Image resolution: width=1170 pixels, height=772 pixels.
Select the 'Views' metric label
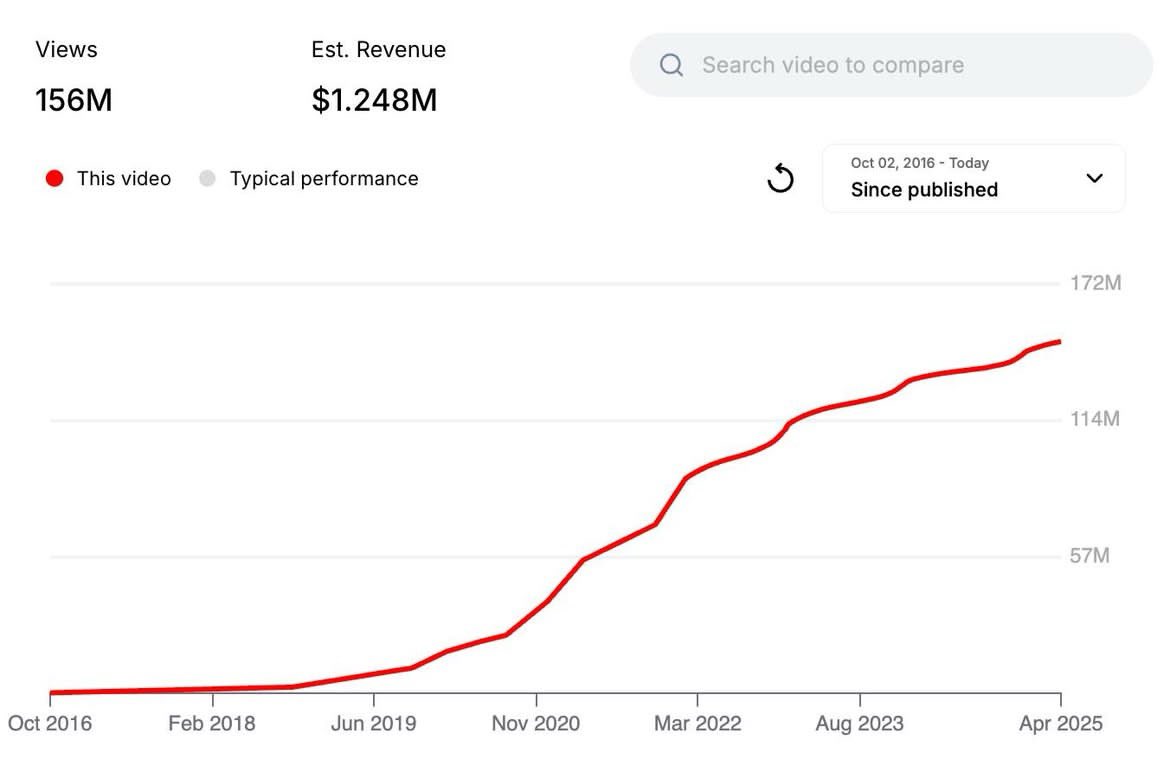point(66,49)
